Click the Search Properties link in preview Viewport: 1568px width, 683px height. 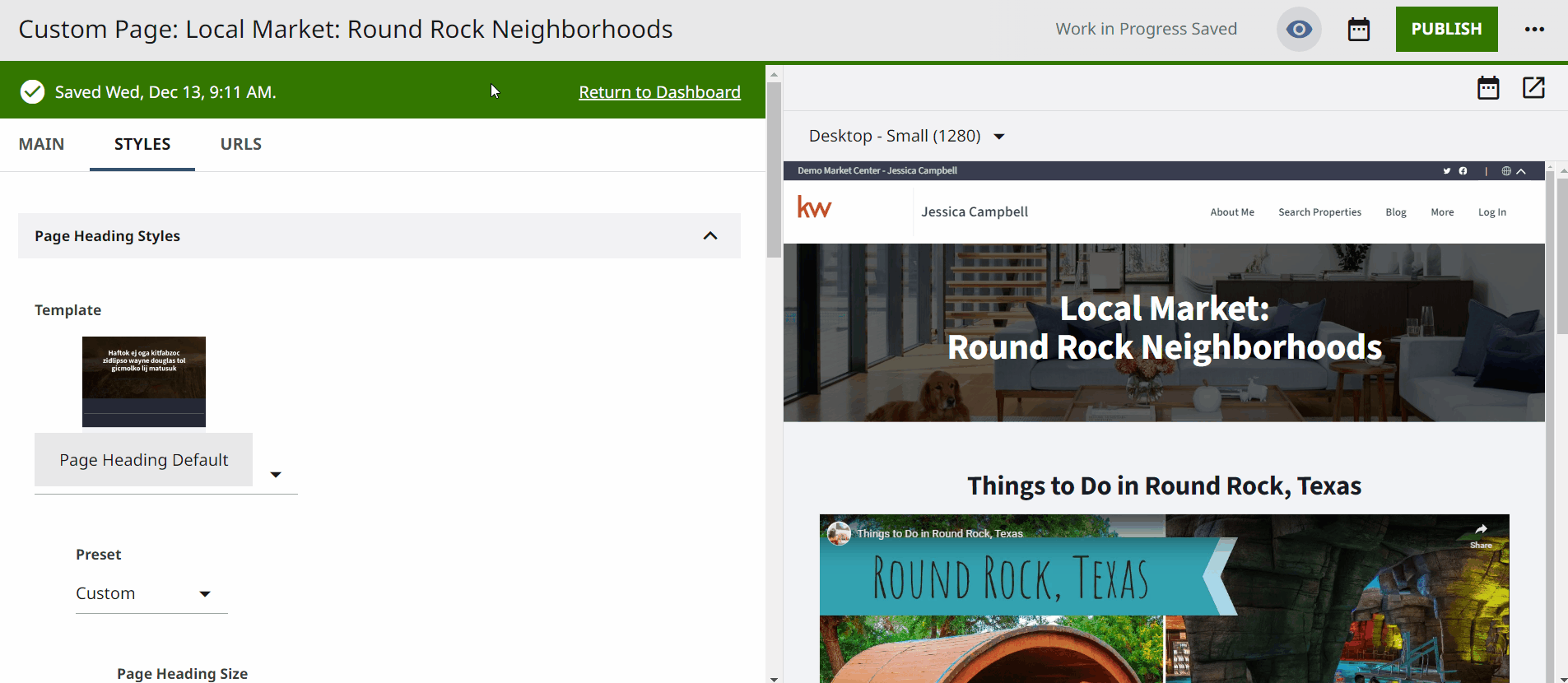pyautogui.click(x=1319, y=212)
